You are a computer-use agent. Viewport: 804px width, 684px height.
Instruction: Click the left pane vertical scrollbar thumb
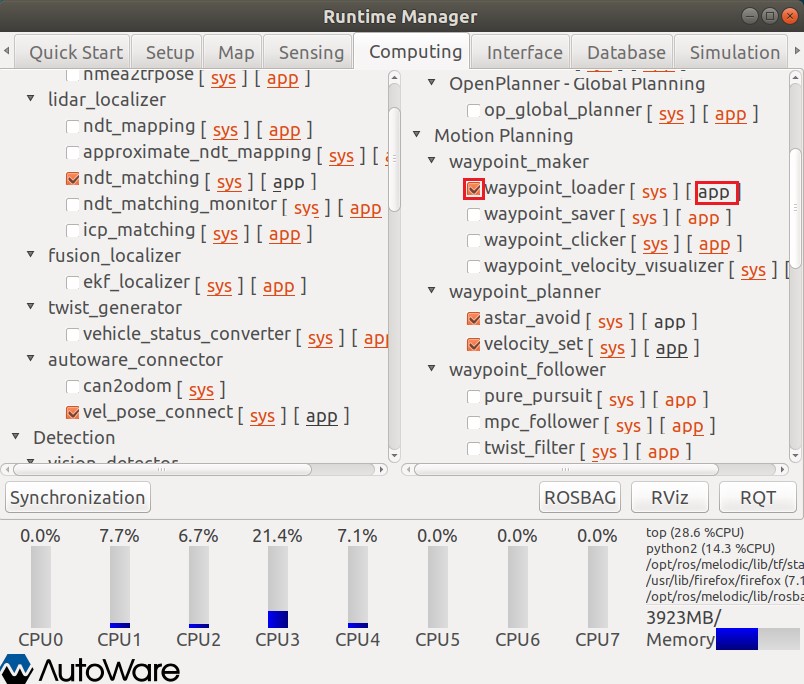[394, 159]
